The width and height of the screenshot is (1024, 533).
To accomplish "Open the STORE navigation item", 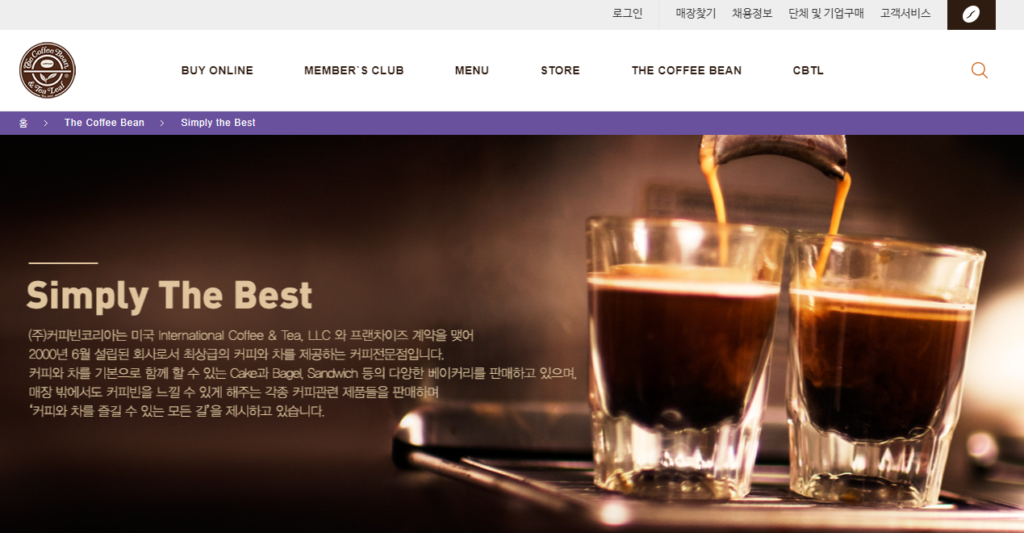I will [x=560, y=71].
